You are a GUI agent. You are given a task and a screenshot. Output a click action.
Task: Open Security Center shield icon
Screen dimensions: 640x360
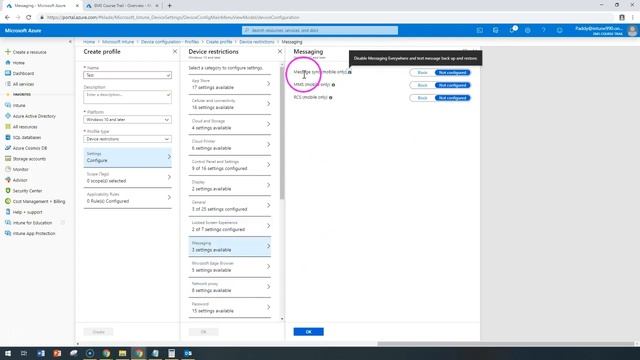(7, 191)
